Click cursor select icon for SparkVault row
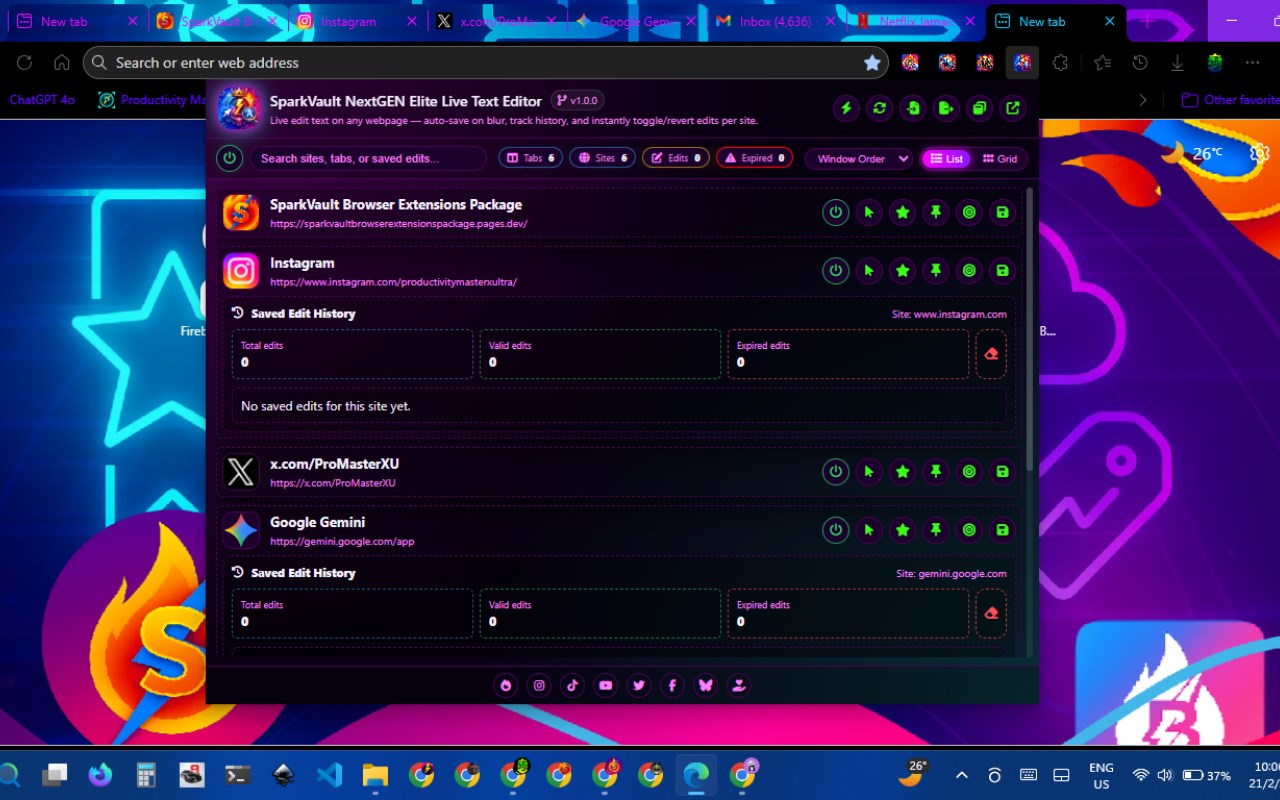Image resolution: width=1280 pixels, height=800 pixels. pos(869,212)
